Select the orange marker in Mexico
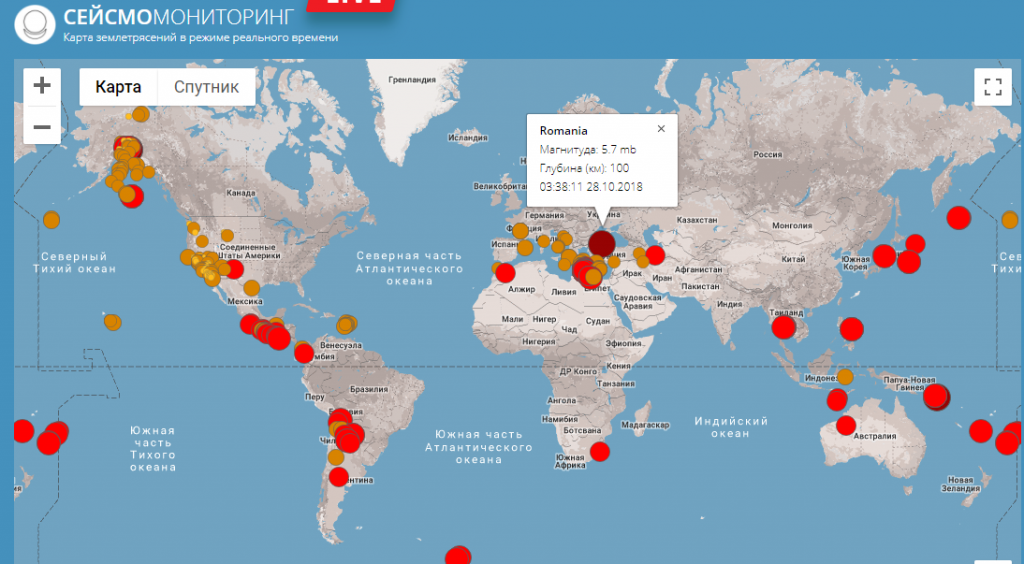The height and width of the screenshot is (564, 1024). click(251, 287)
